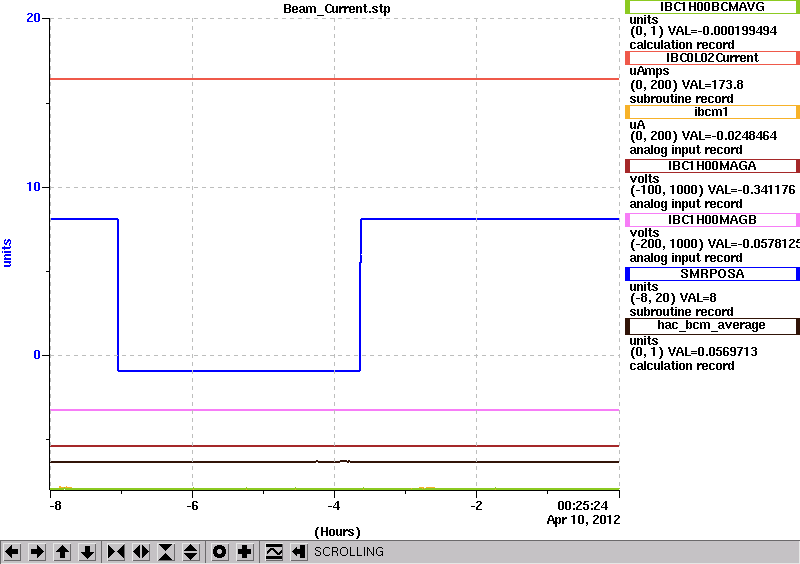Select the IBC1H00BCMAVG green legend label
The image size is (800, 564).
[x=712, y=7]
